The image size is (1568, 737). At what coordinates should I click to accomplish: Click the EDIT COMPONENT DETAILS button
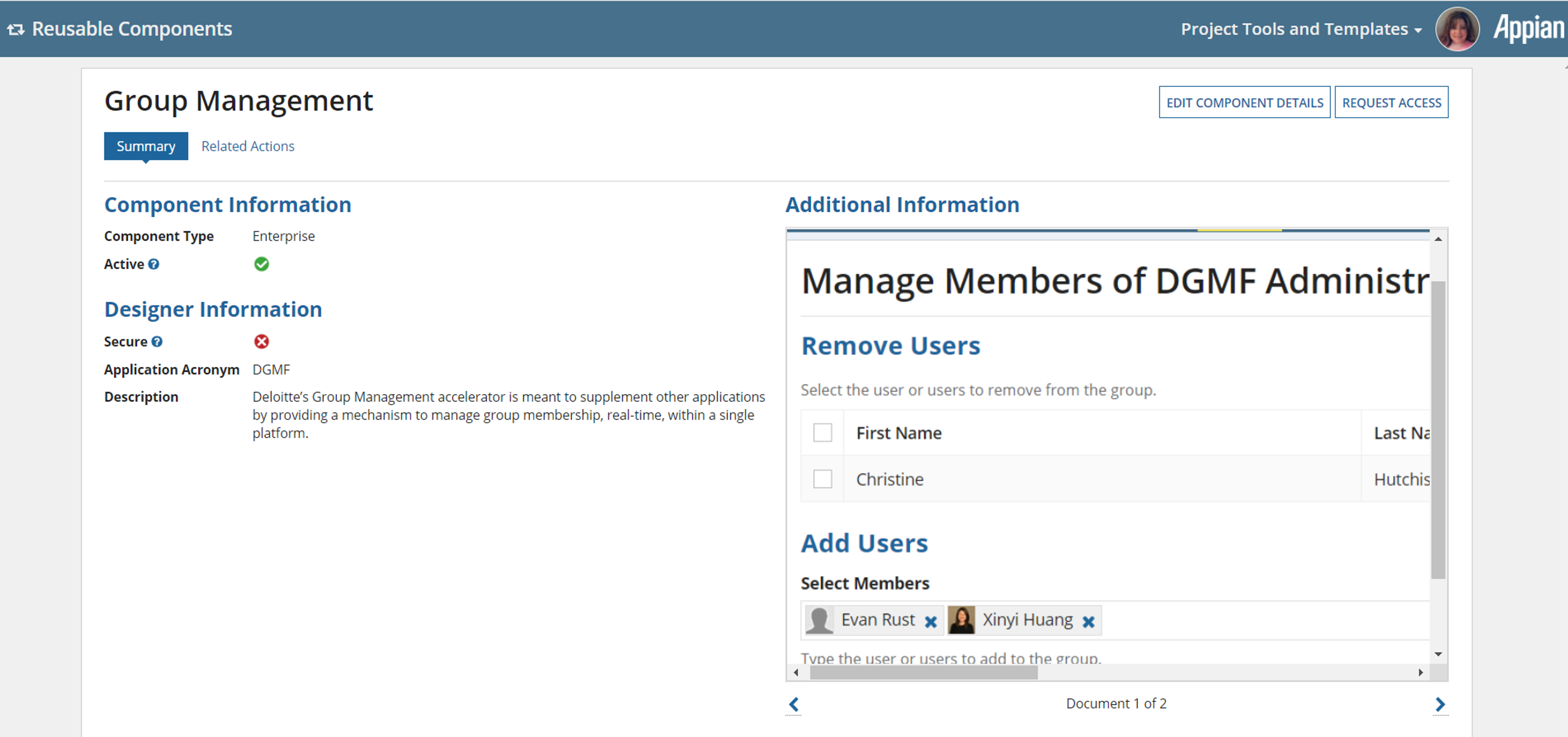coord(1245,103)
